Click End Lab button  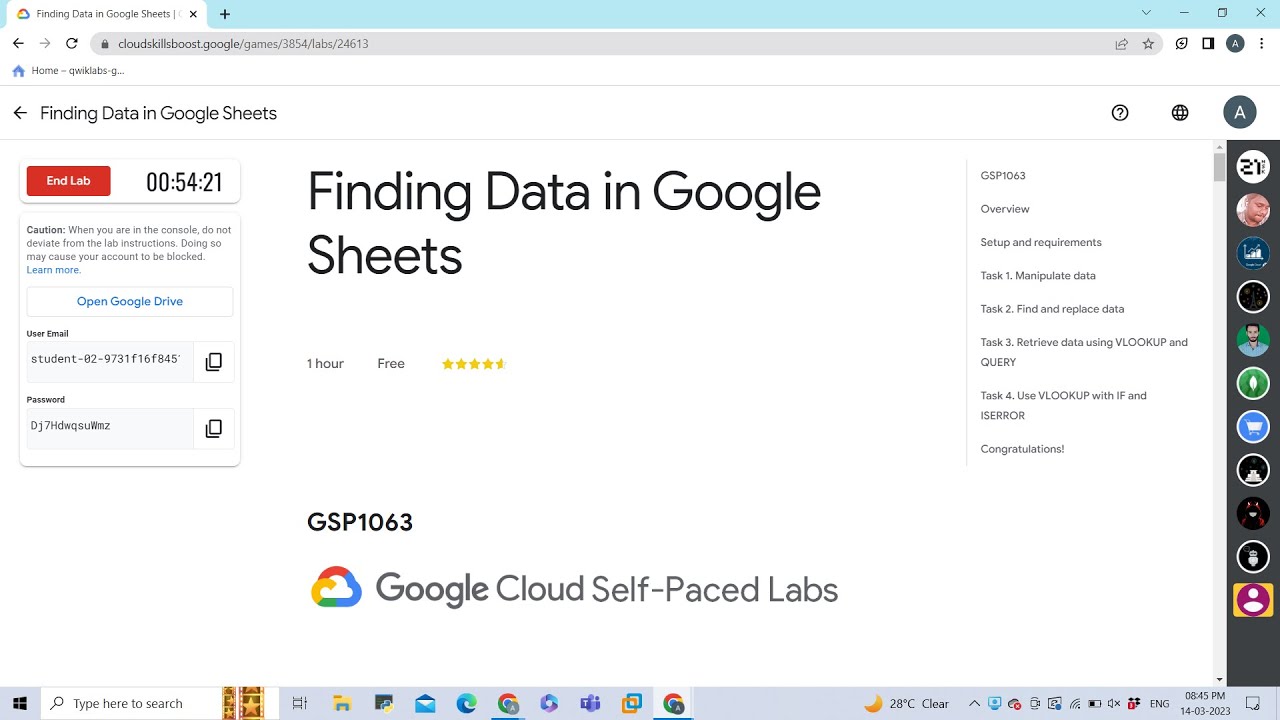tap(68, 181)
